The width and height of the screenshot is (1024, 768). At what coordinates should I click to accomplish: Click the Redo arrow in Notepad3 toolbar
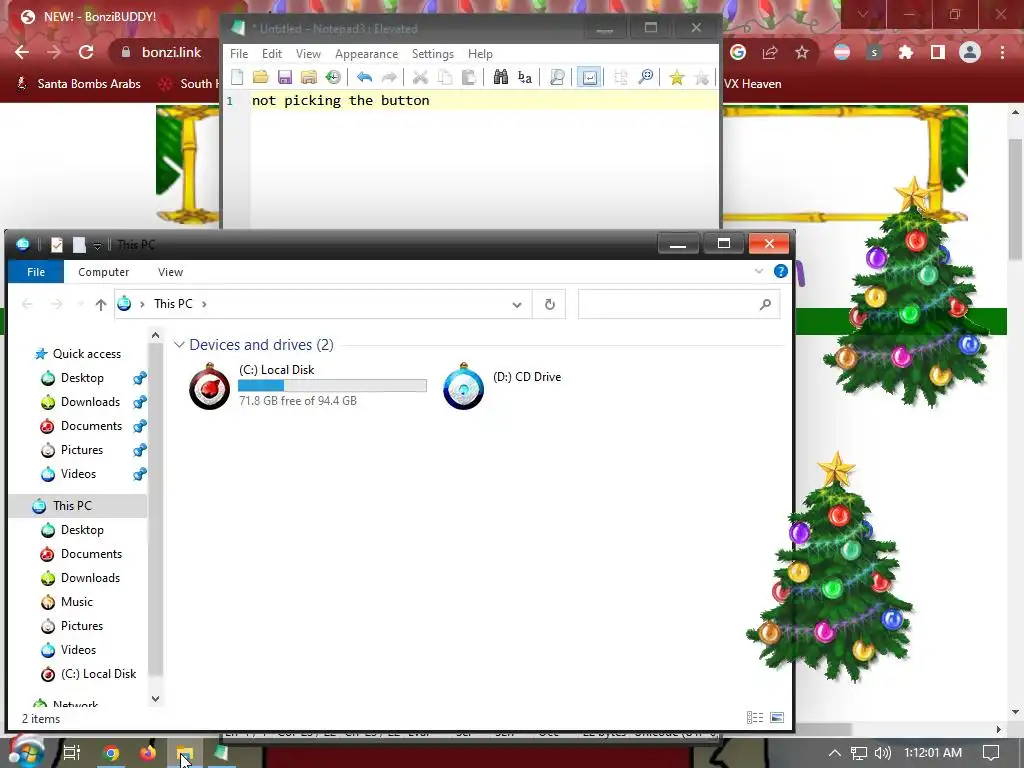click(x=389, y=78)
